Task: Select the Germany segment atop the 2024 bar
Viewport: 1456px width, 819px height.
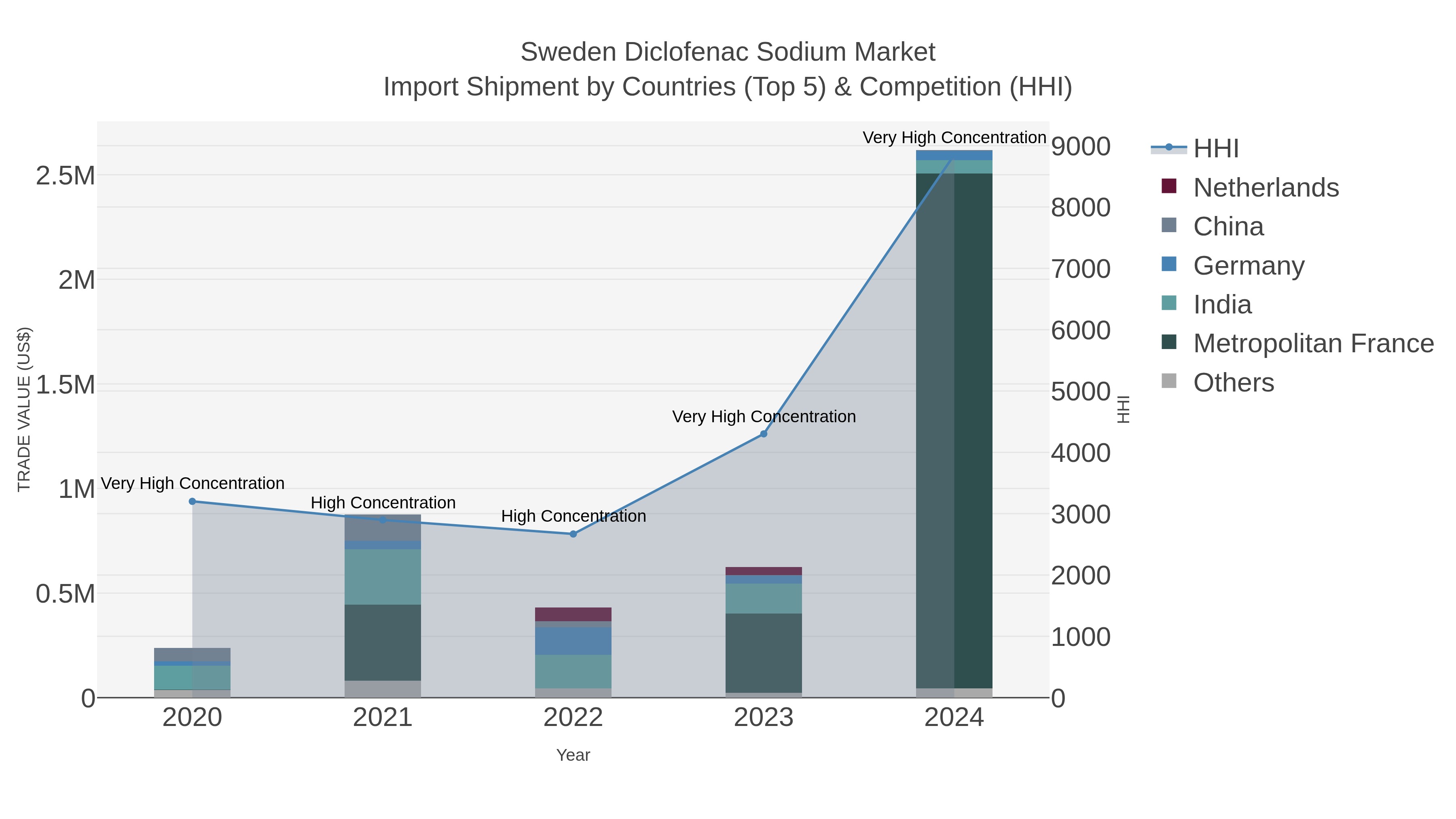Action: (954, 155)
